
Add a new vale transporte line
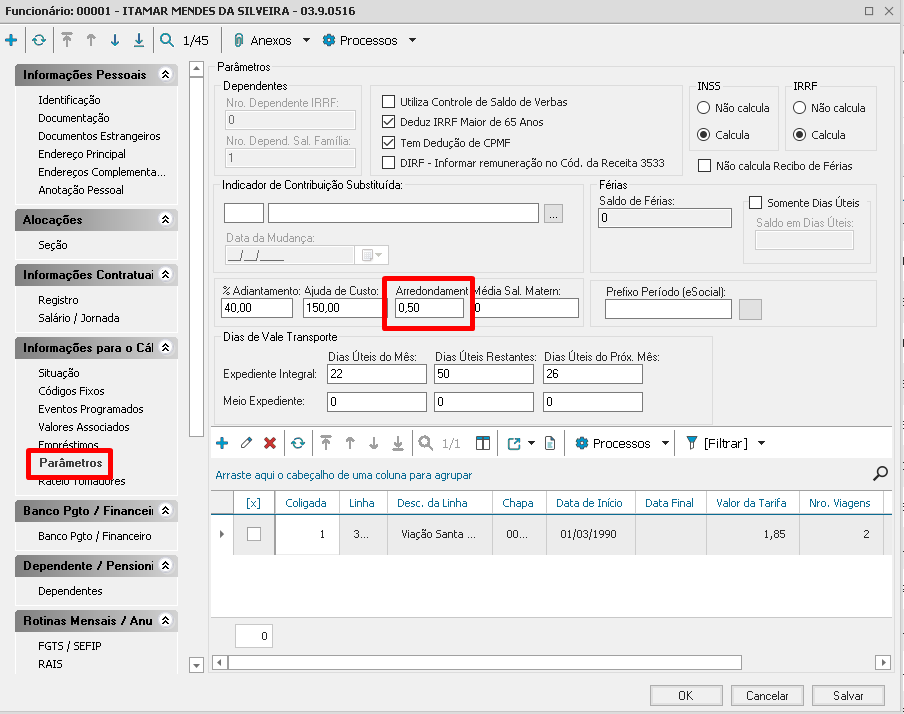[222, 443]
